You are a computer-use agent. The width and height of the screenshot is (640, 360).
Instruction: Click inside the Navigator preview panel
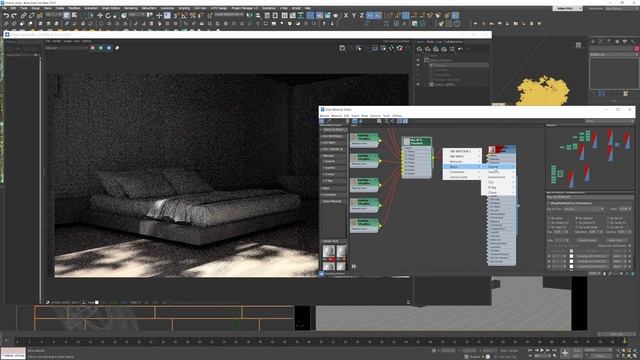590,158
